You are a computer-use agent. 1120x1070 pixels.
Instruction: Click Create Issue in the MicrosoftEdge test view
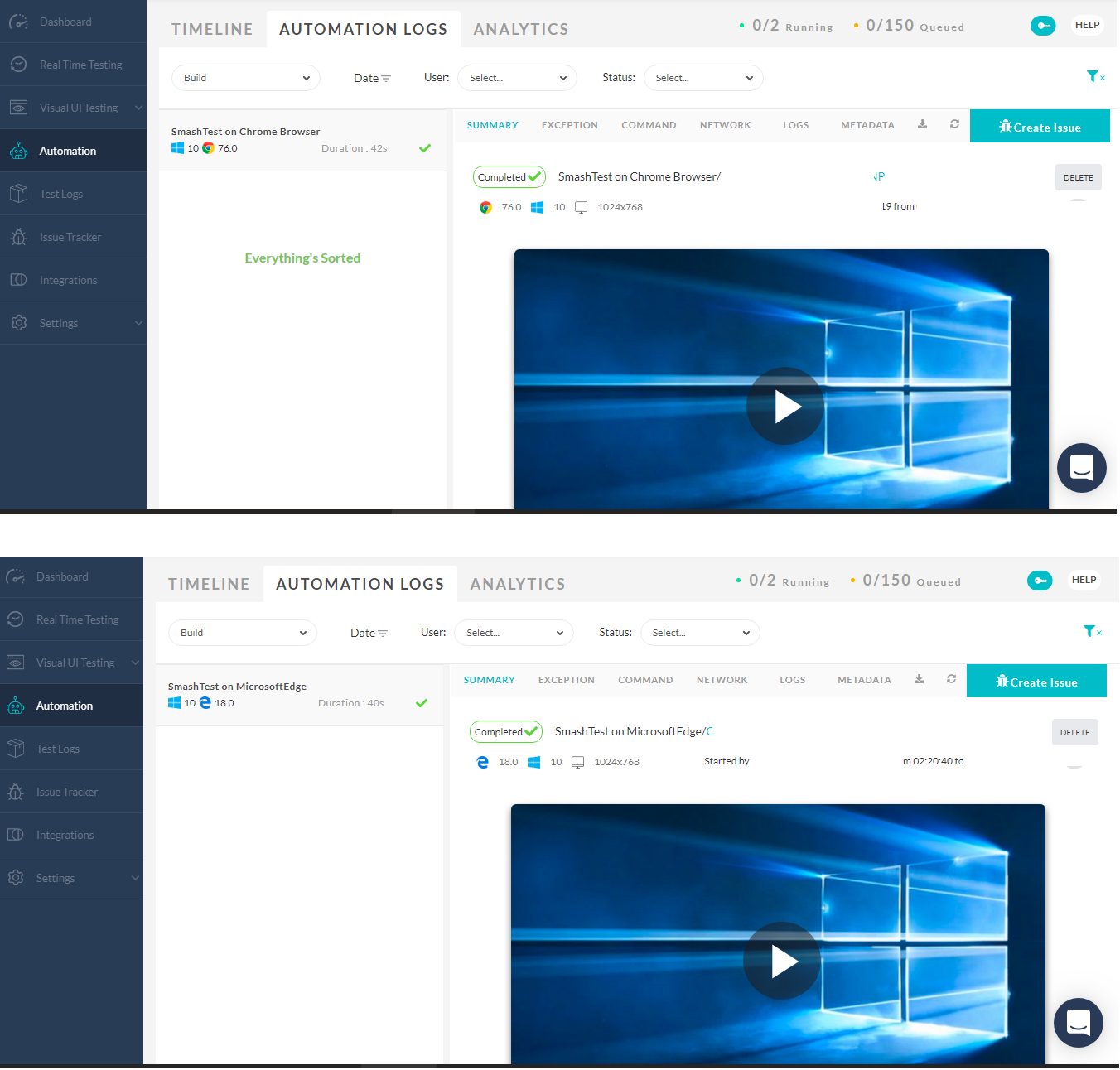coord(1036,682)
